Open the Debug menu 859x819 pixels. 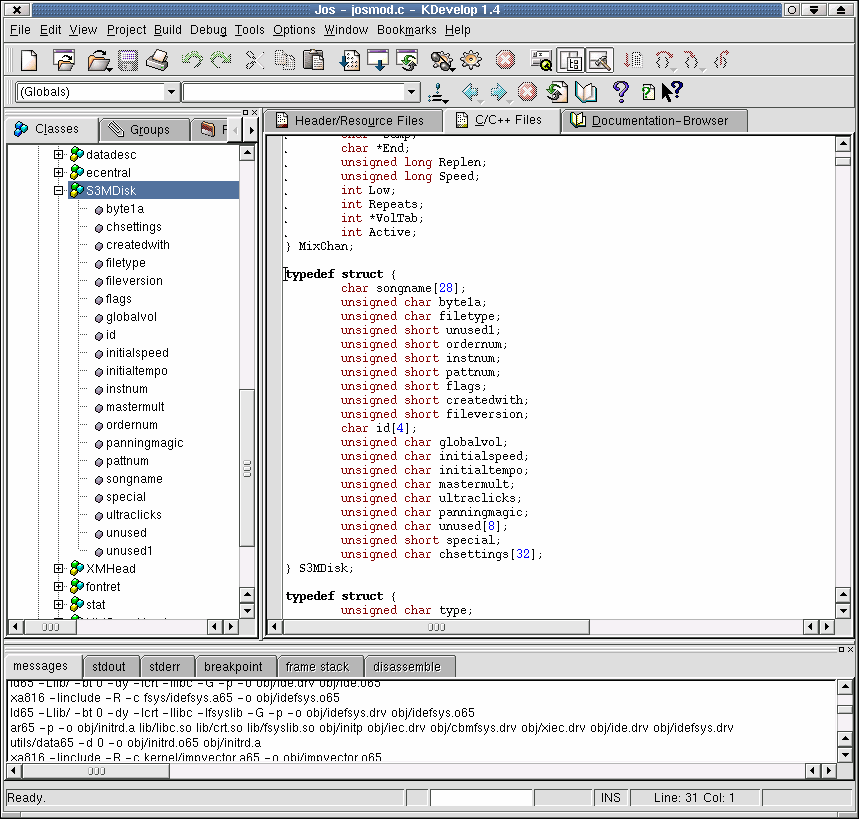(x=208, y=30)
